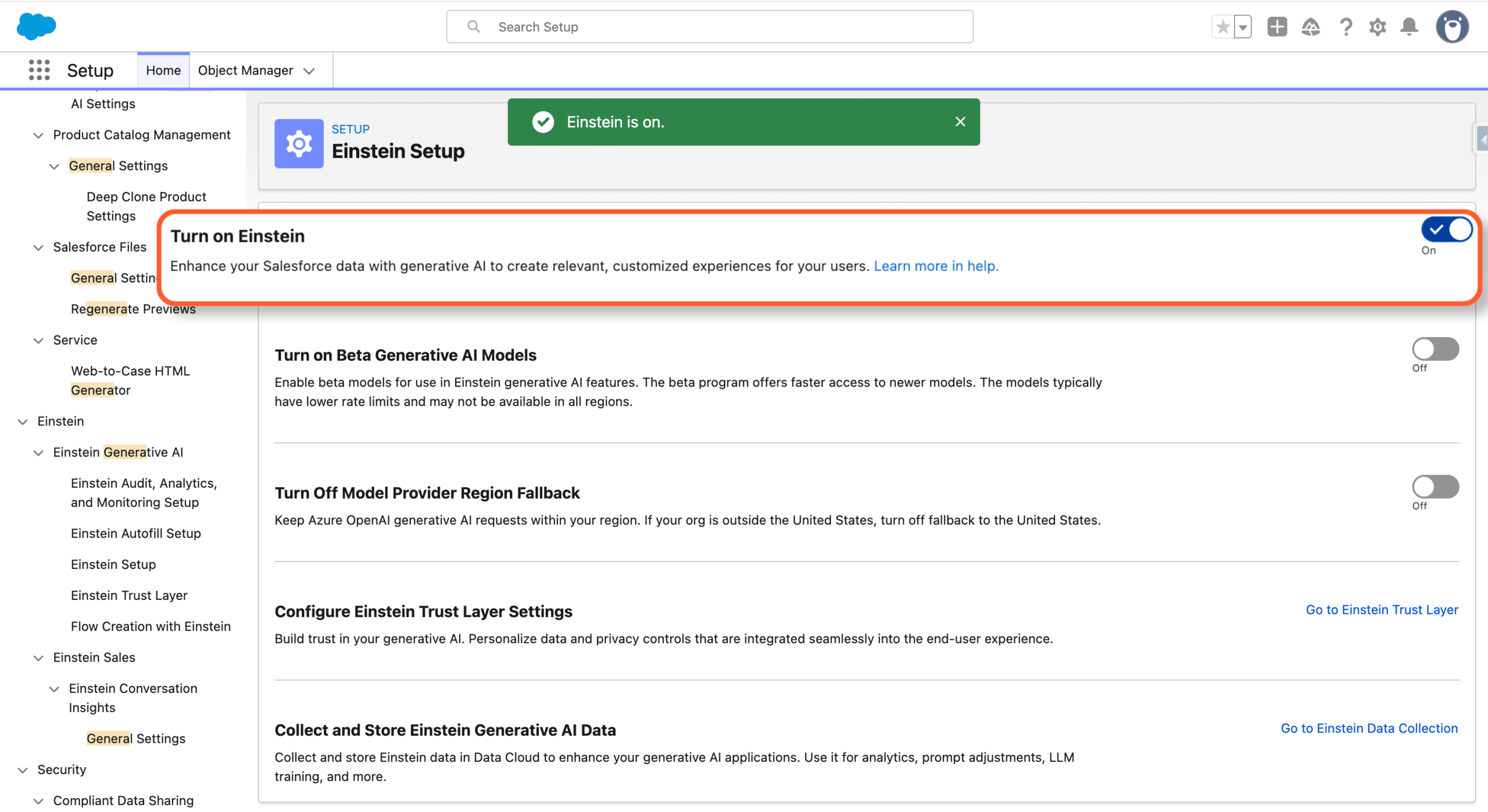Screen dimensions: 1488x812
Task: Toggle Model Provider Region Fallback switch
Action: tap(1435, 487)
